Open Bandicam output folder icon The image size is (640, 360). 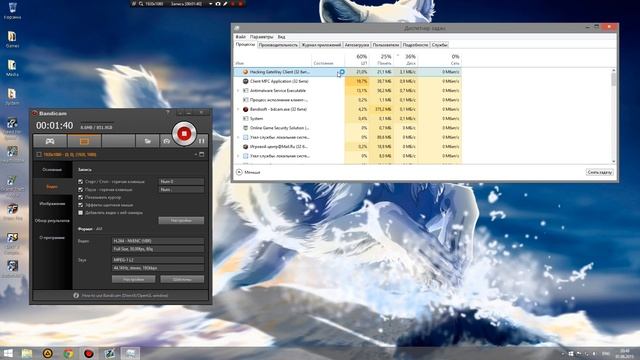[147, 141]
